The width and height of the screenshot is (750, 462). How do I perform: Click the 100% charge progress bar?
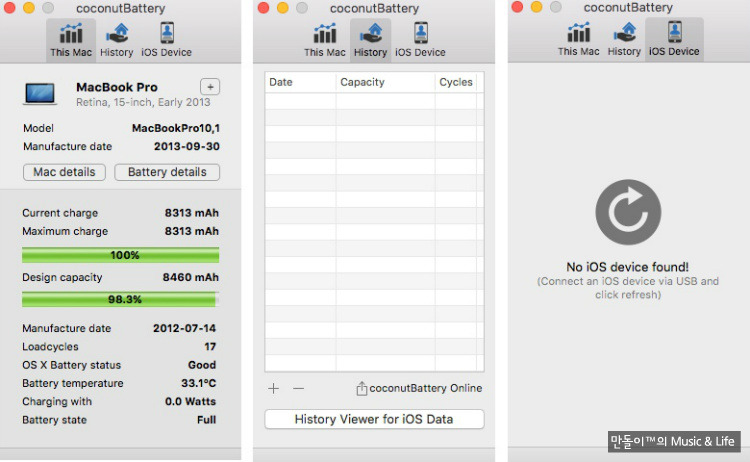(x=121, y=255)
